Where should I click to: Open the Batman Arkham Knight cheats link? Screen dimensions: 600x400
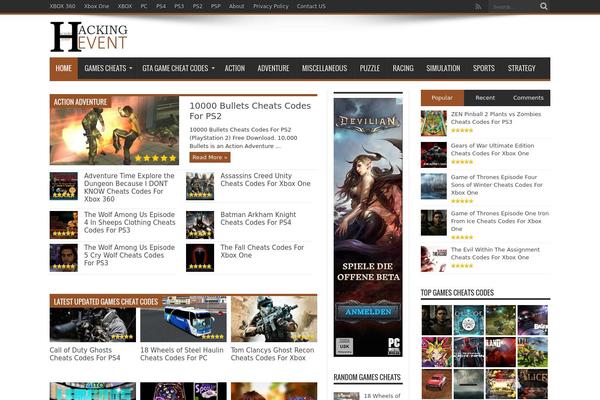[258, 219]
